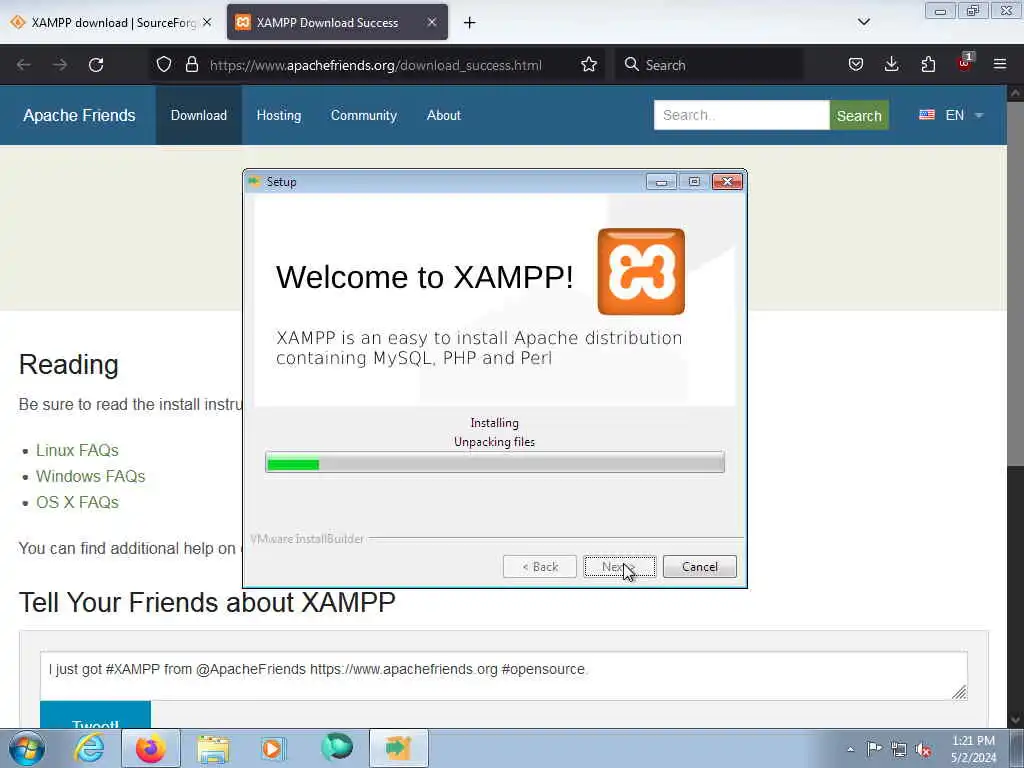Image resolution: width=1024 pixels, height=768 pixels.
Task: Click the Next button in Setup
Action: (x=619, y=566)
